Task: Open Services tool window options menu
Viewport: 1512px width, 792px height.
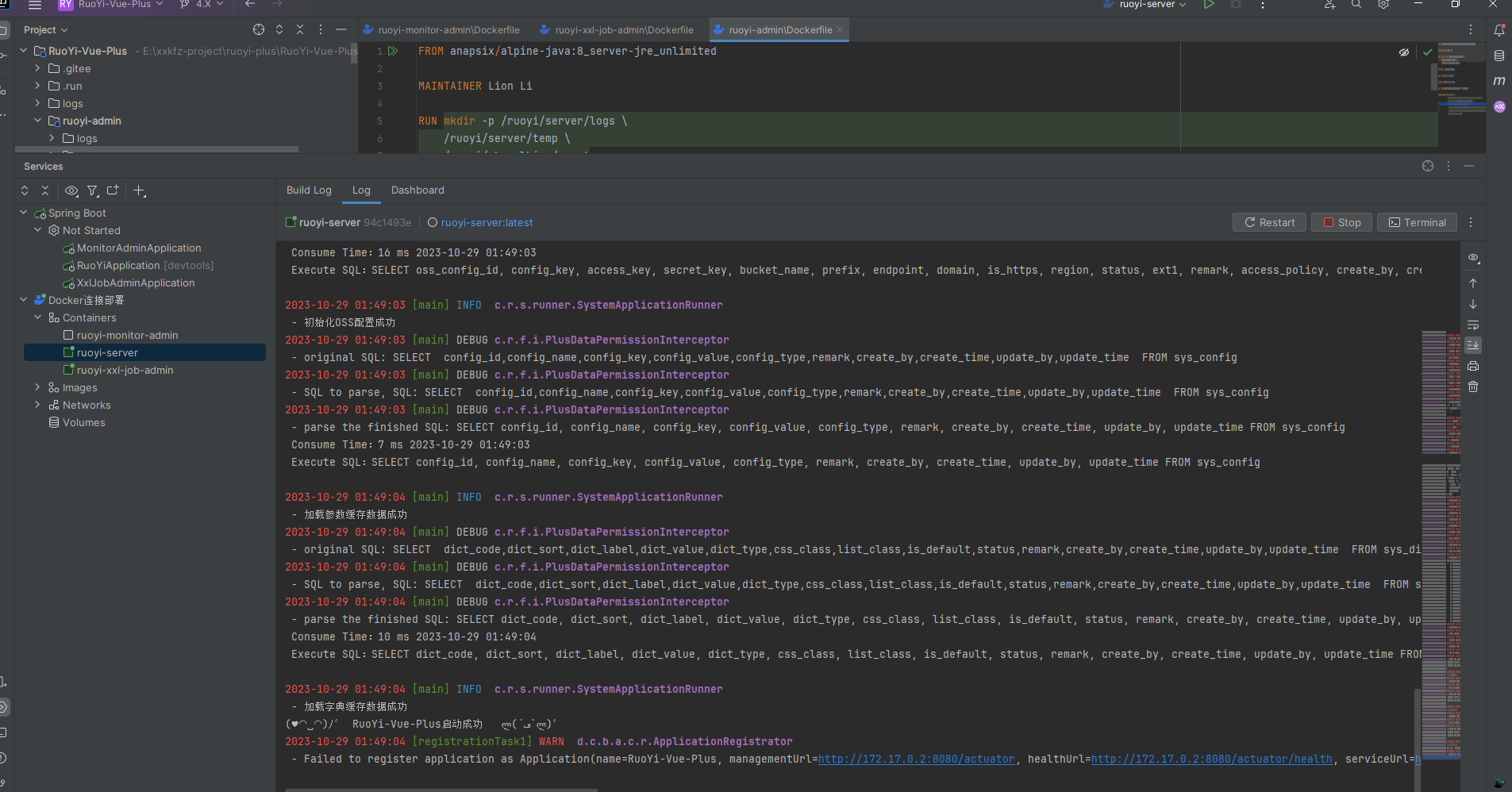Action: click(1449, 166)
